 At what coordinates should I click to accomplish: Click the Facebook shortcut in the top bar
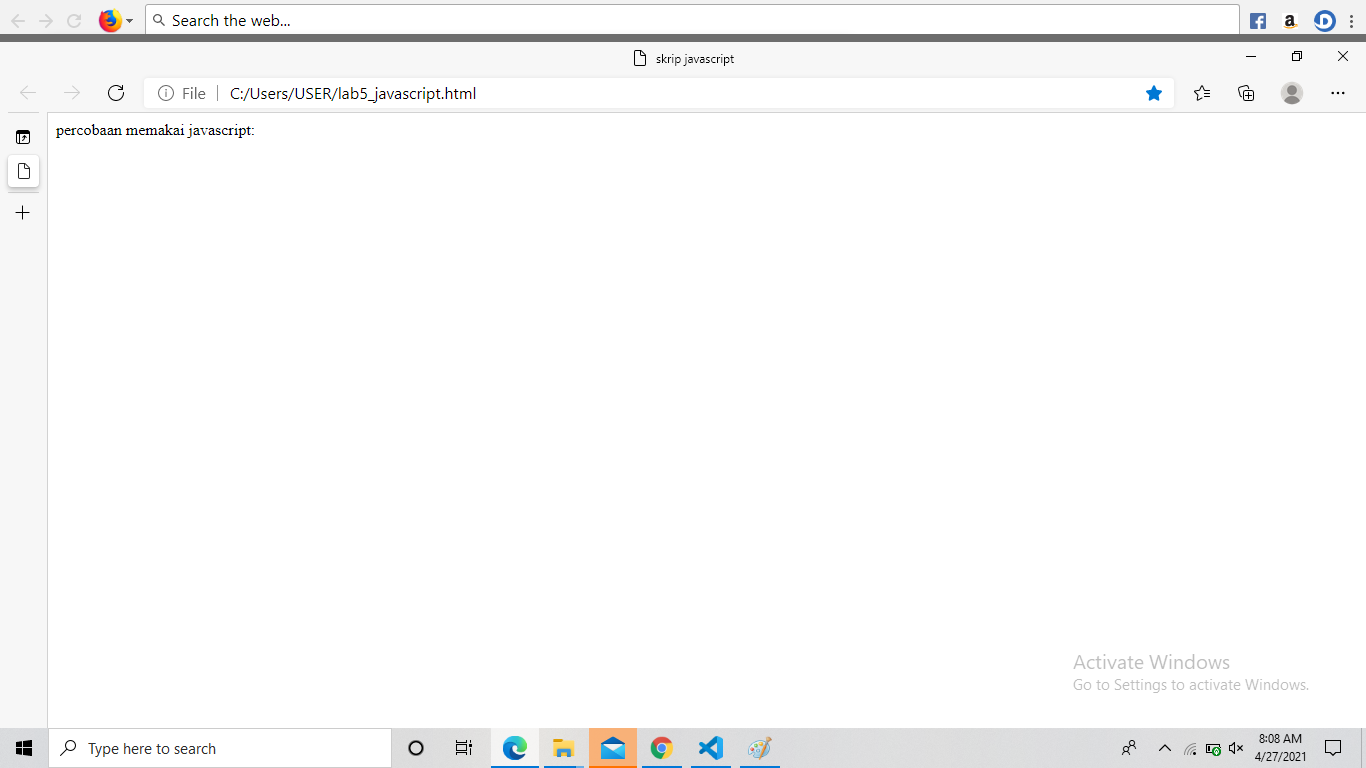(x=1256, y=20)
